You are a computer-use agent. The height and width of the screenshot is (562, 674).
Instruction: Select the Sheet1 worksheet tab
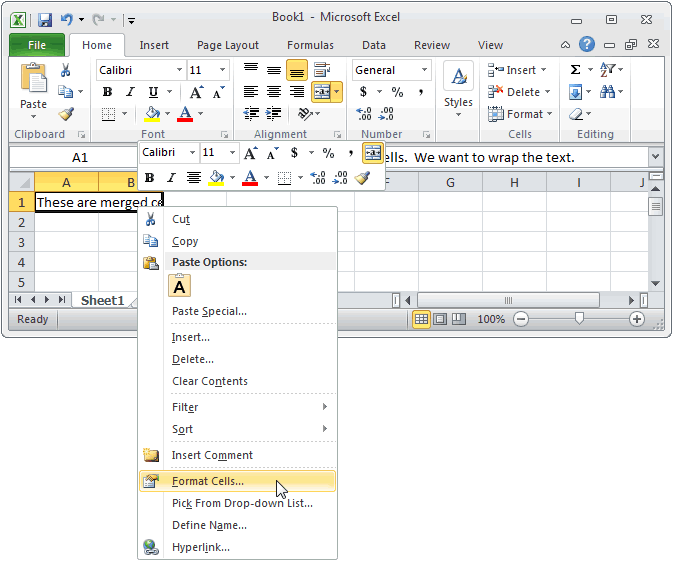102,300
